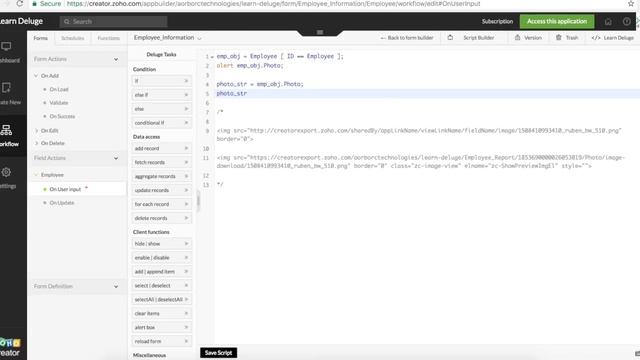Select On Update item
This screenshot has height=360, width=640.
point(62,203)
